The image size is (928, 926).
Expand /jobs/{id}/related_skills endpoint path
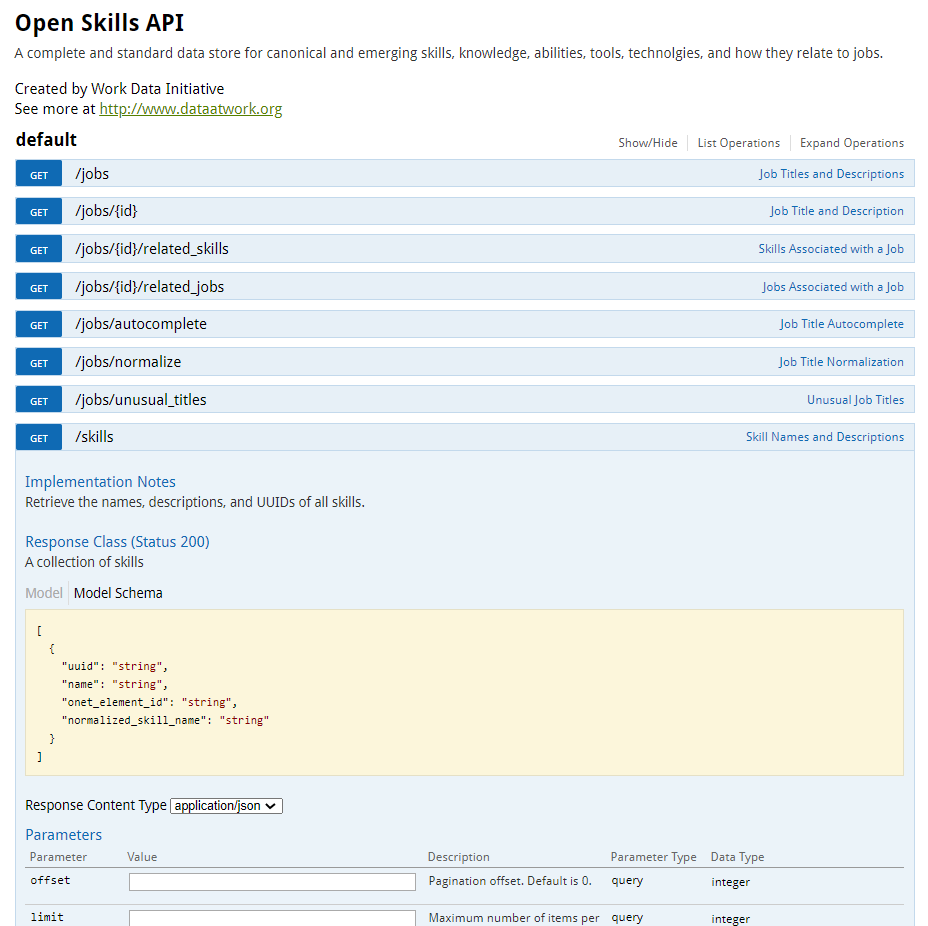(152, 249)
